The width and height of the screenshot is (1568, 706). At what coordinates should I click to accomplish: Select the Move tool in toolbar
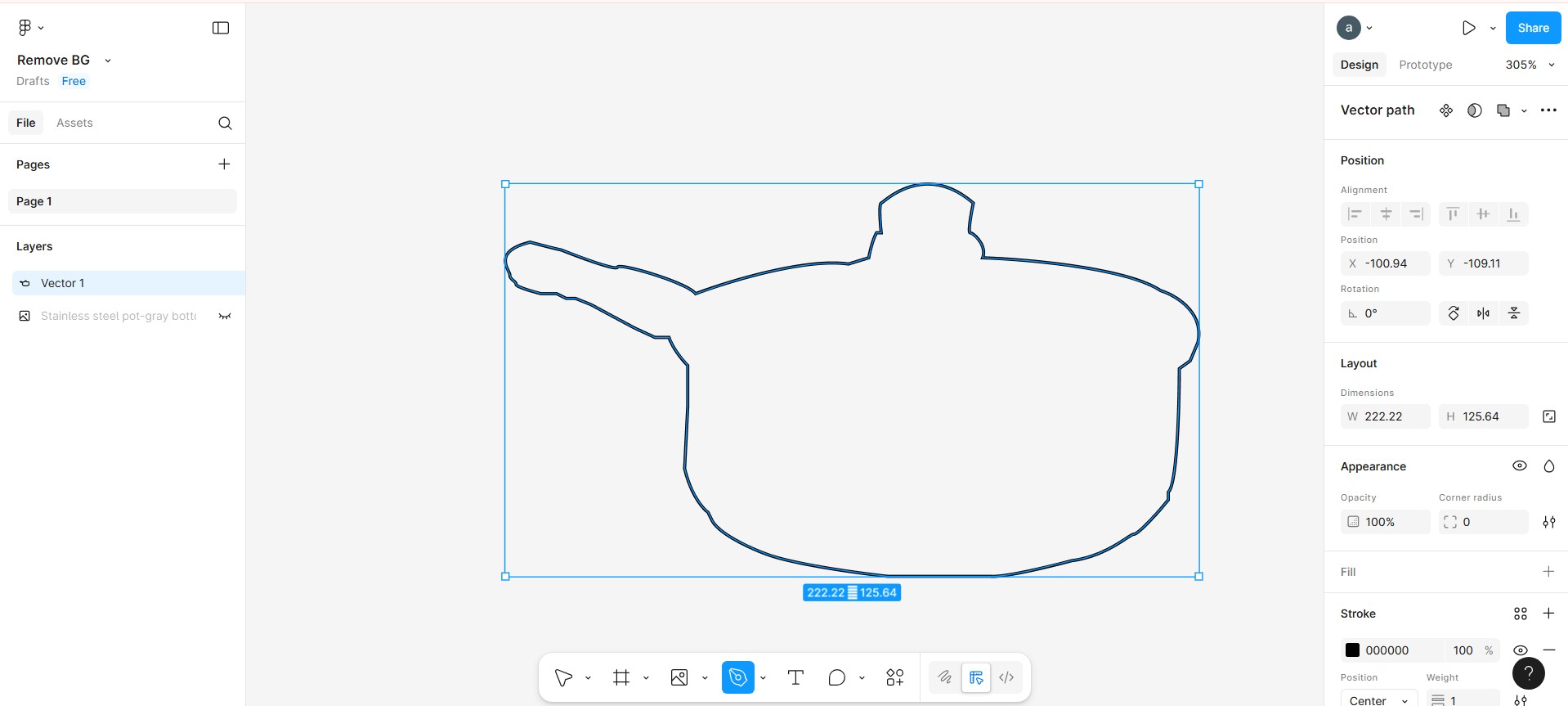(563, 677)
